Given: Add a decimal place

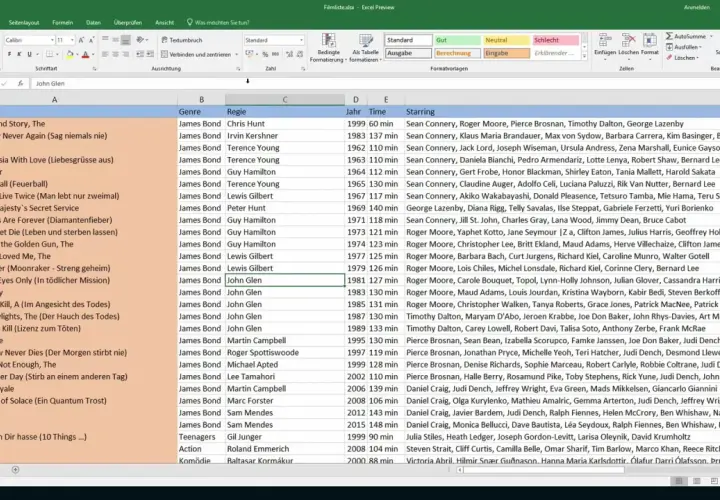Looking at the screenshot, I should point(289,54).
